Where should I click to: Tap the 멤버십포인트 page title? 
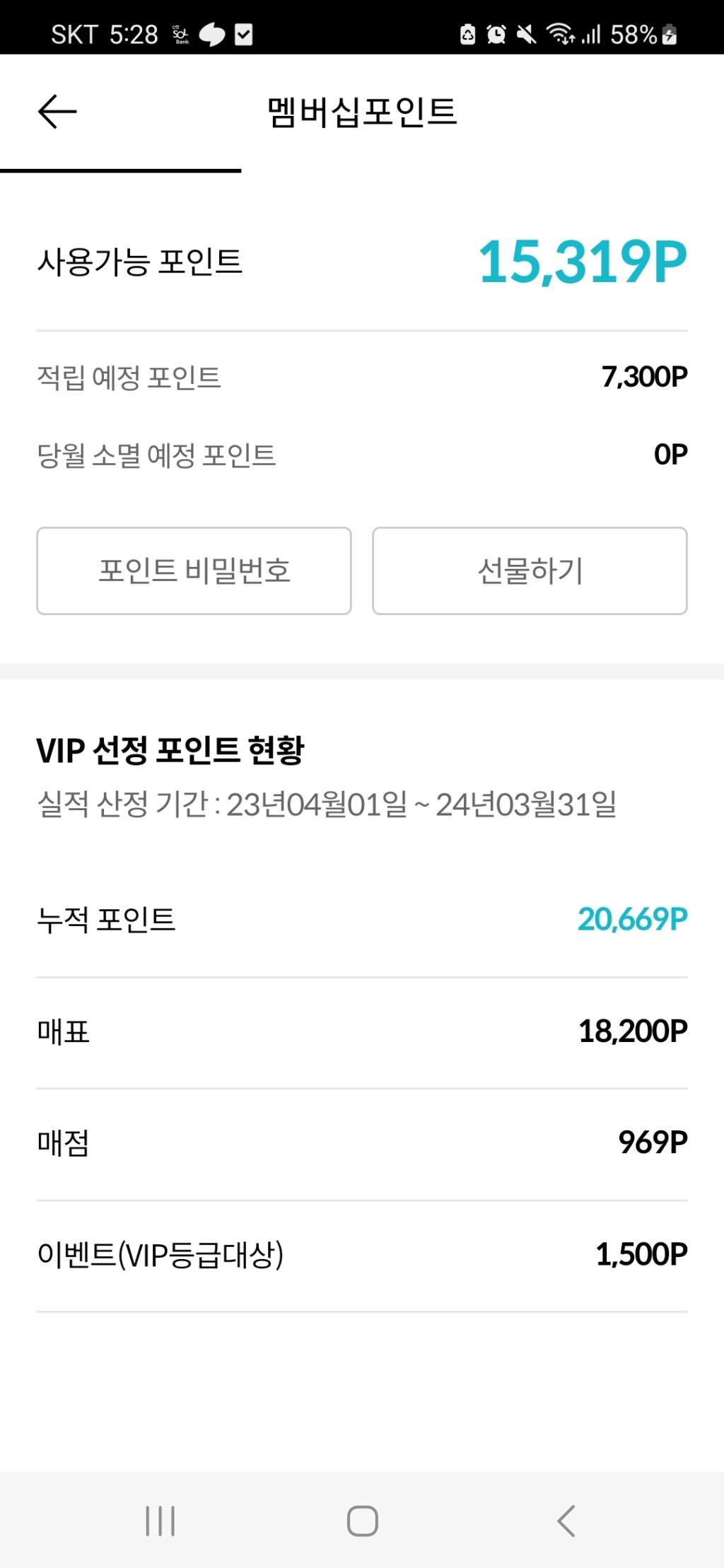click(362, 112)
